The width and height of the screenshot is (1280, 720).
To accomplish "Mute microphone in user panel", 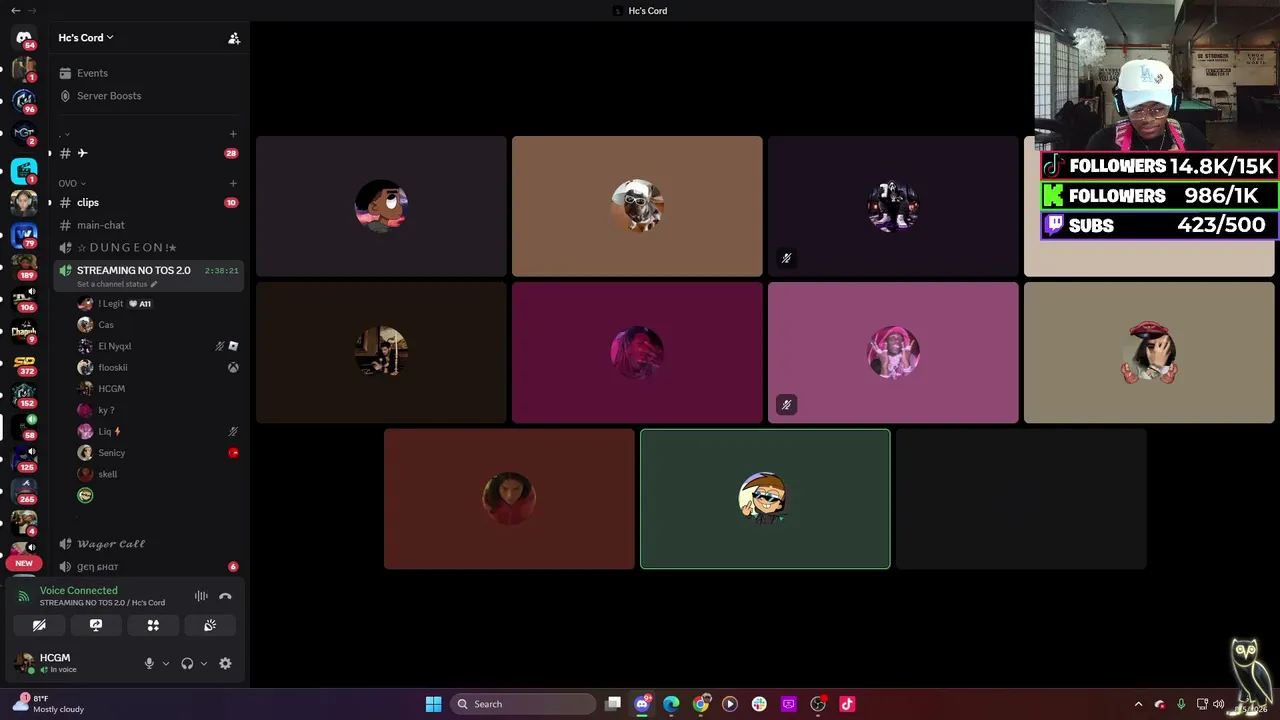I will pyautogui.click(x=149, y=663).
